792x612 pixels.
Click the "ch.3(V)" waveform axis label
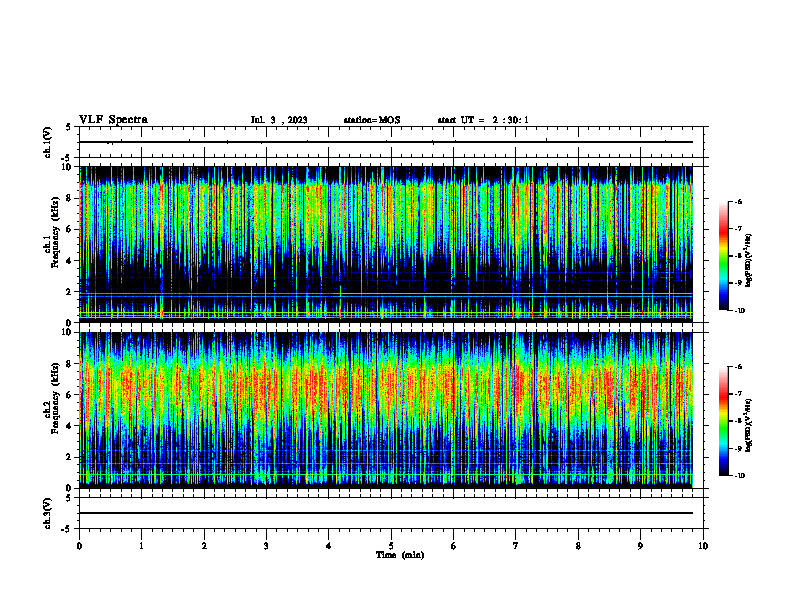click(x=48, y=513)
